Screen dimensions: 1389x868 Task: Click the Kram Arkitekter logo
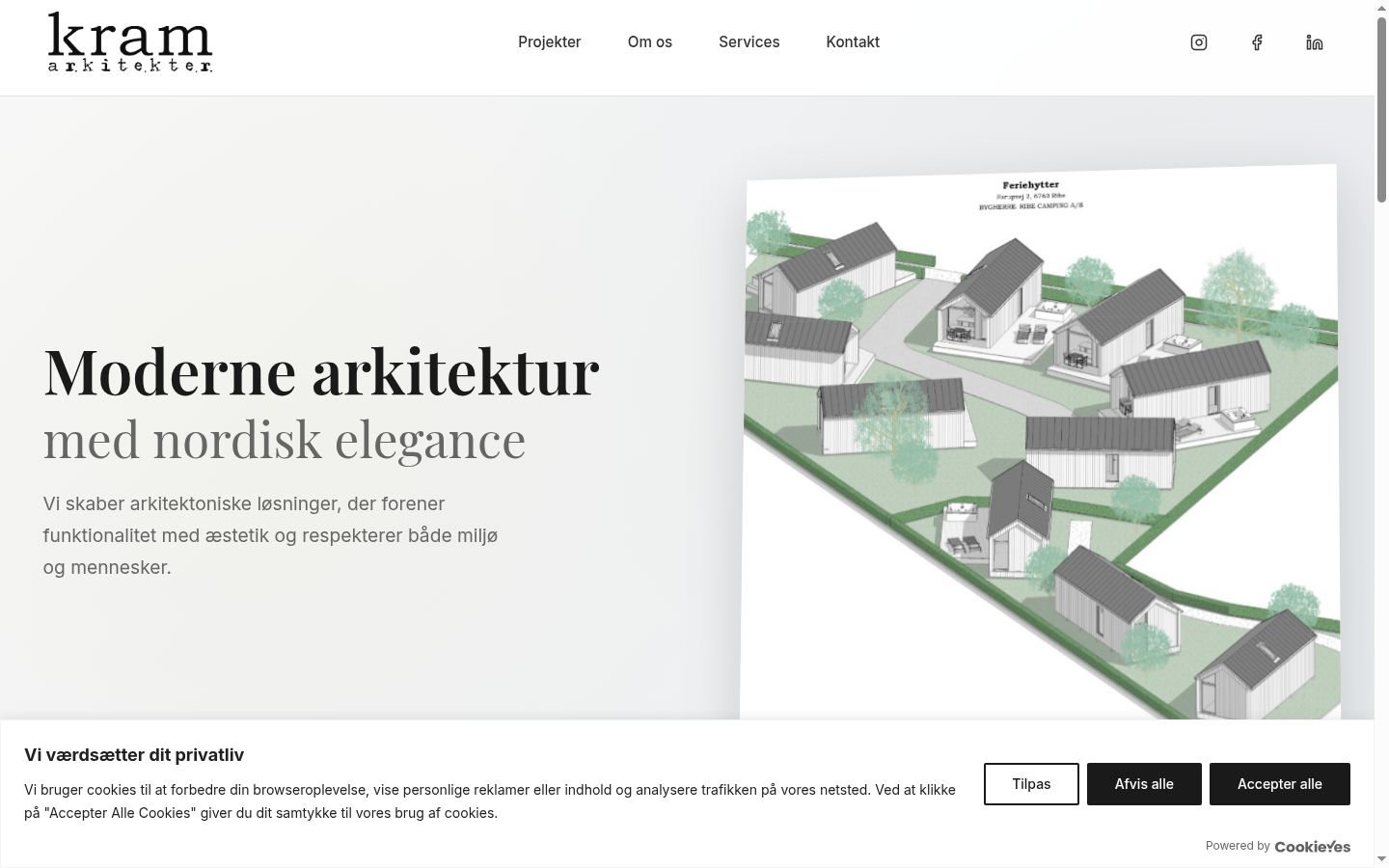pyautogui.click(x=130, y=42)
